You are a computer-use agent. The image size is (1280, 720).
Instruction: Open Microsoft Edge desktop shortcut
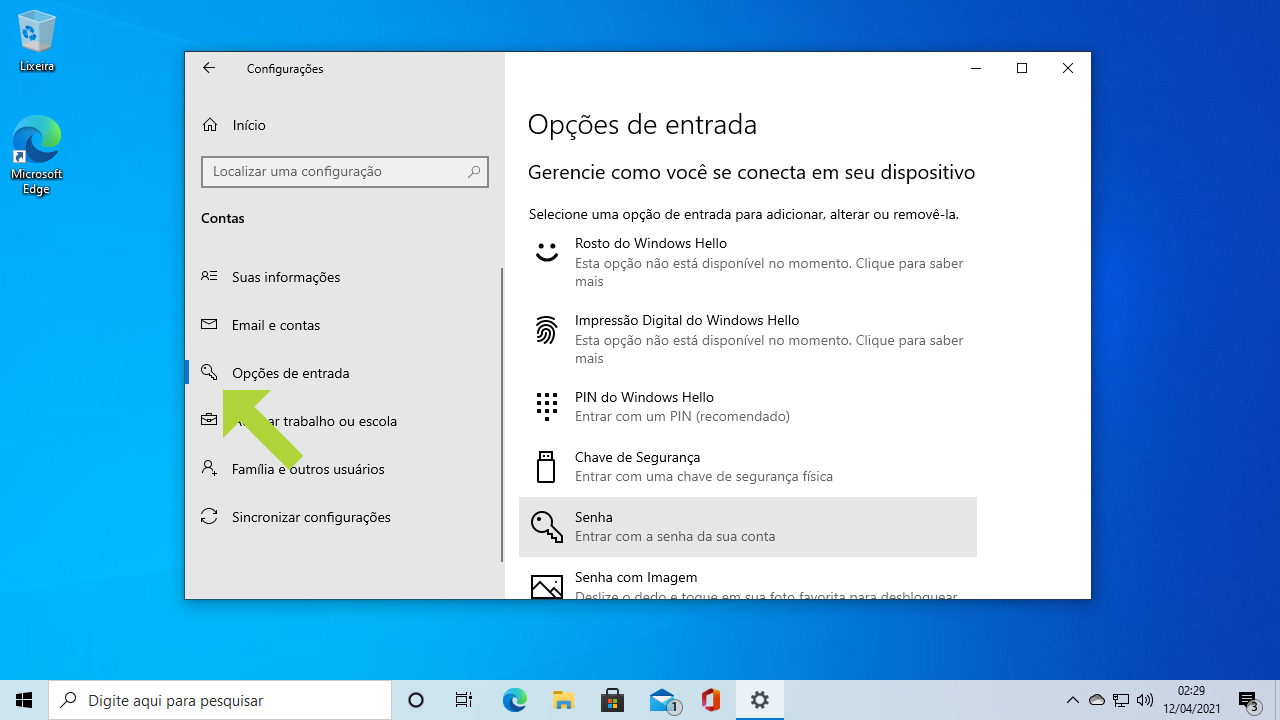coord(37,154)
